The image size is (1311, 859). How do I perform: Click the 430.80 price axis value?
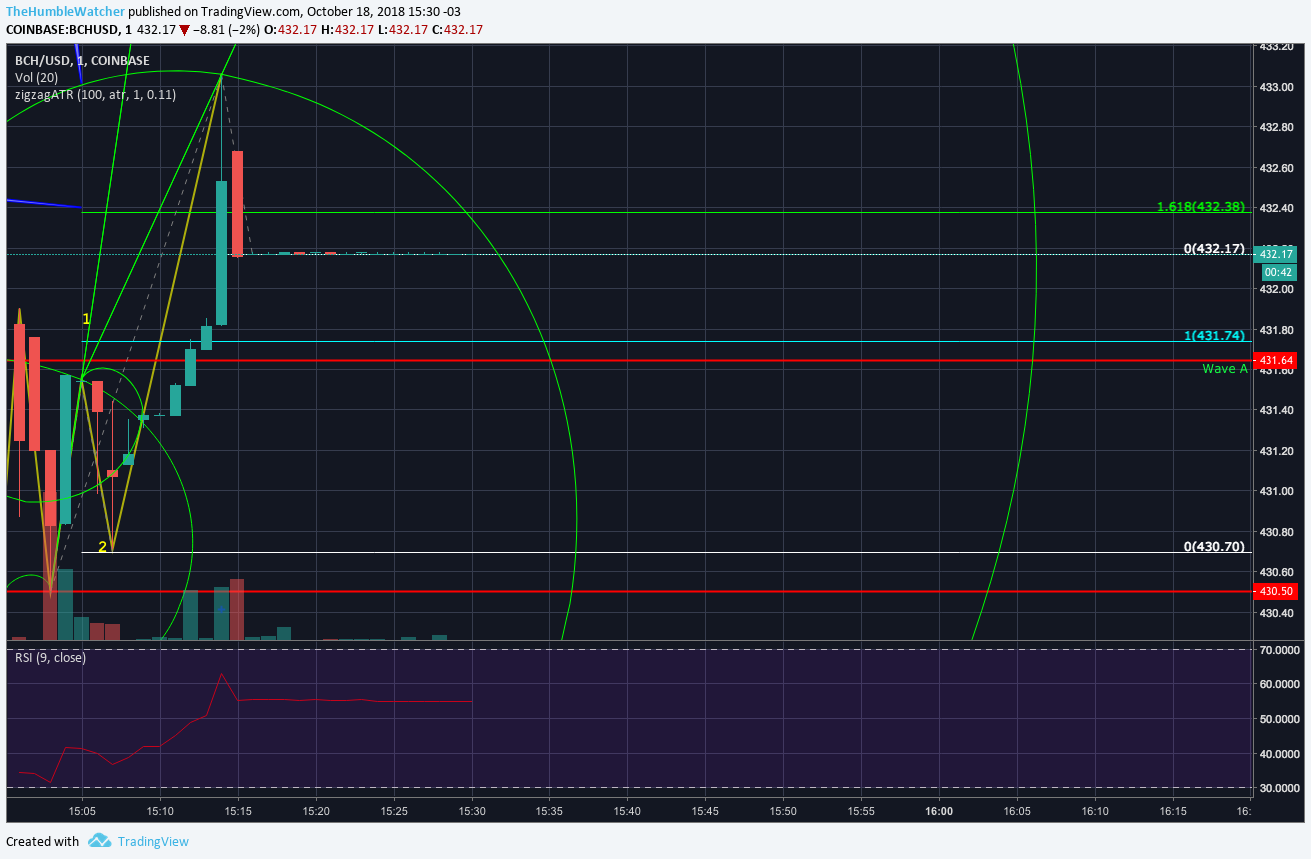tap(1276, 532)
